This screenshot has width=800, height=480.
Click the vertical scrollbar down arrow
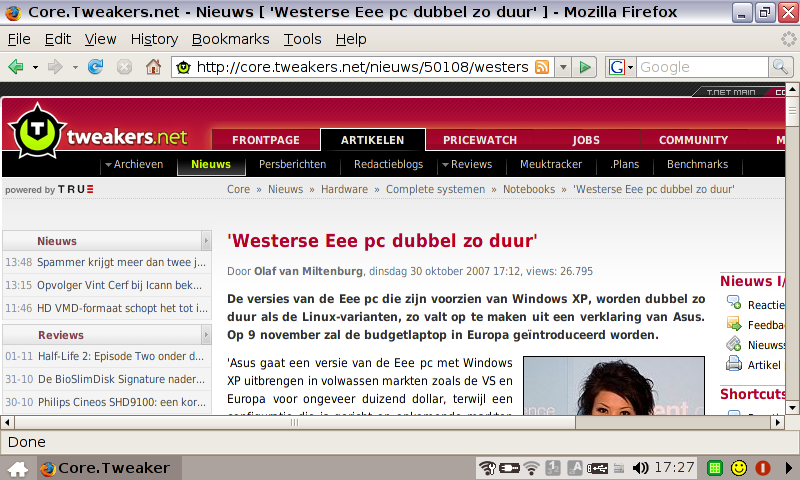(x=792, y=408)
